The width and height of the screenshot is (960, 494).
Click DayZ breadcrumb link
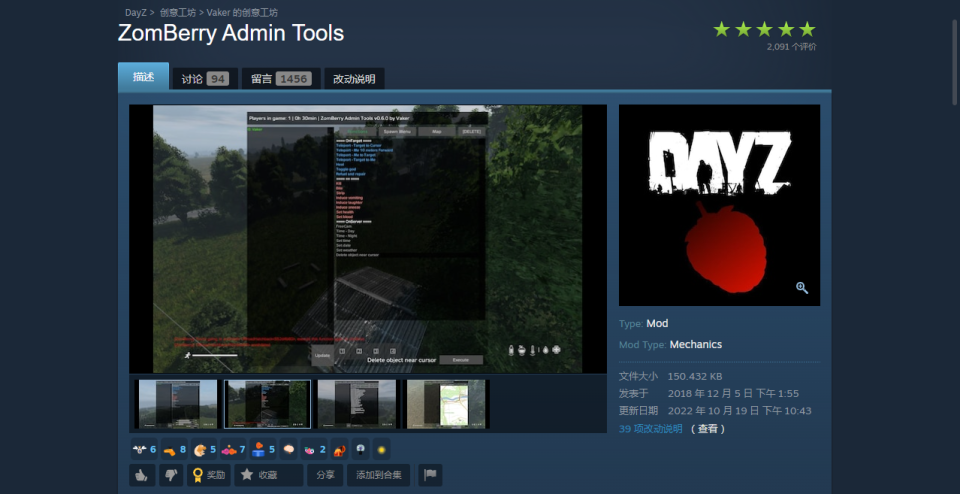tap(136, 13)
